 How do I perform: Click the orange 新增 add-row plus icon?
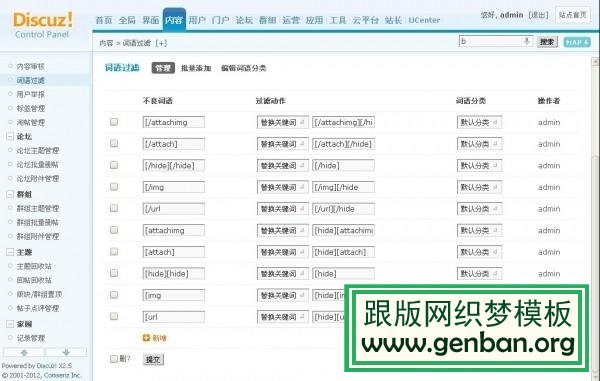coord(146,338)
